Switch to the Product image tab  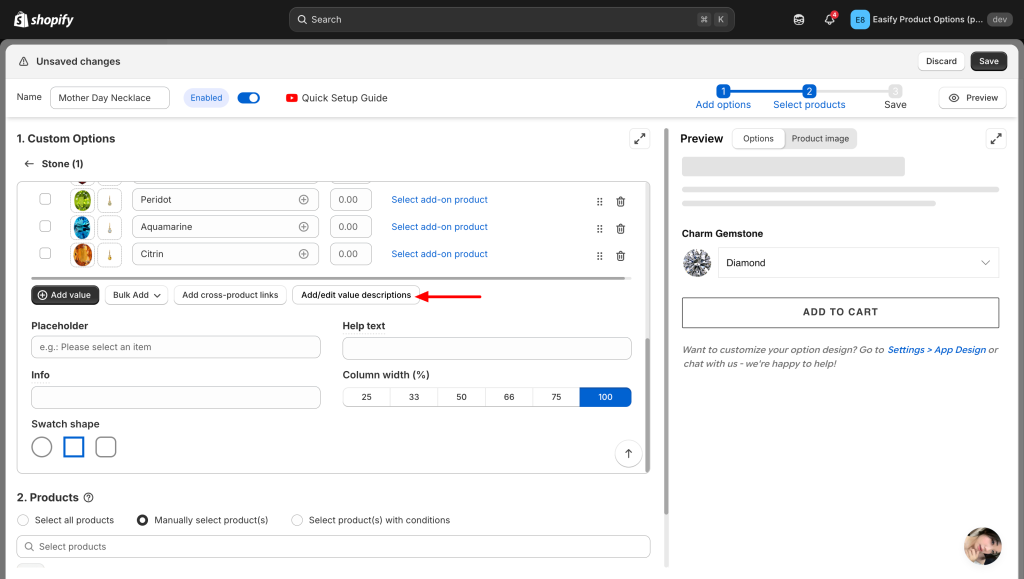pyautogui.click(x=820, y=139)
